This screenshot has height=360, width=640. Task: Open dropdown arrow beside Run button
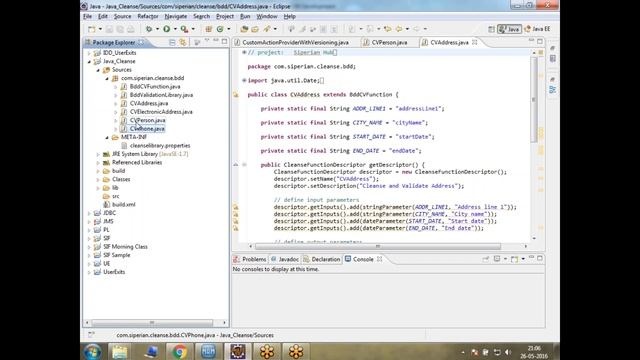pyautogui.click(x=175, y=29)
